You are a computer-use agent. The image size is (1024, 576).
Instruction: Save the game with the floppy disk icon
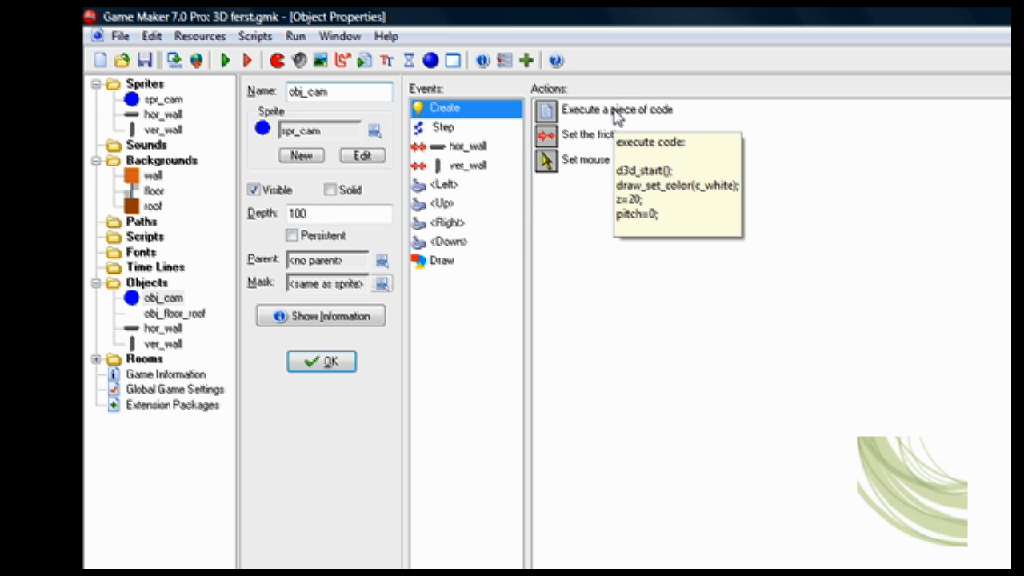pos(145,61)
